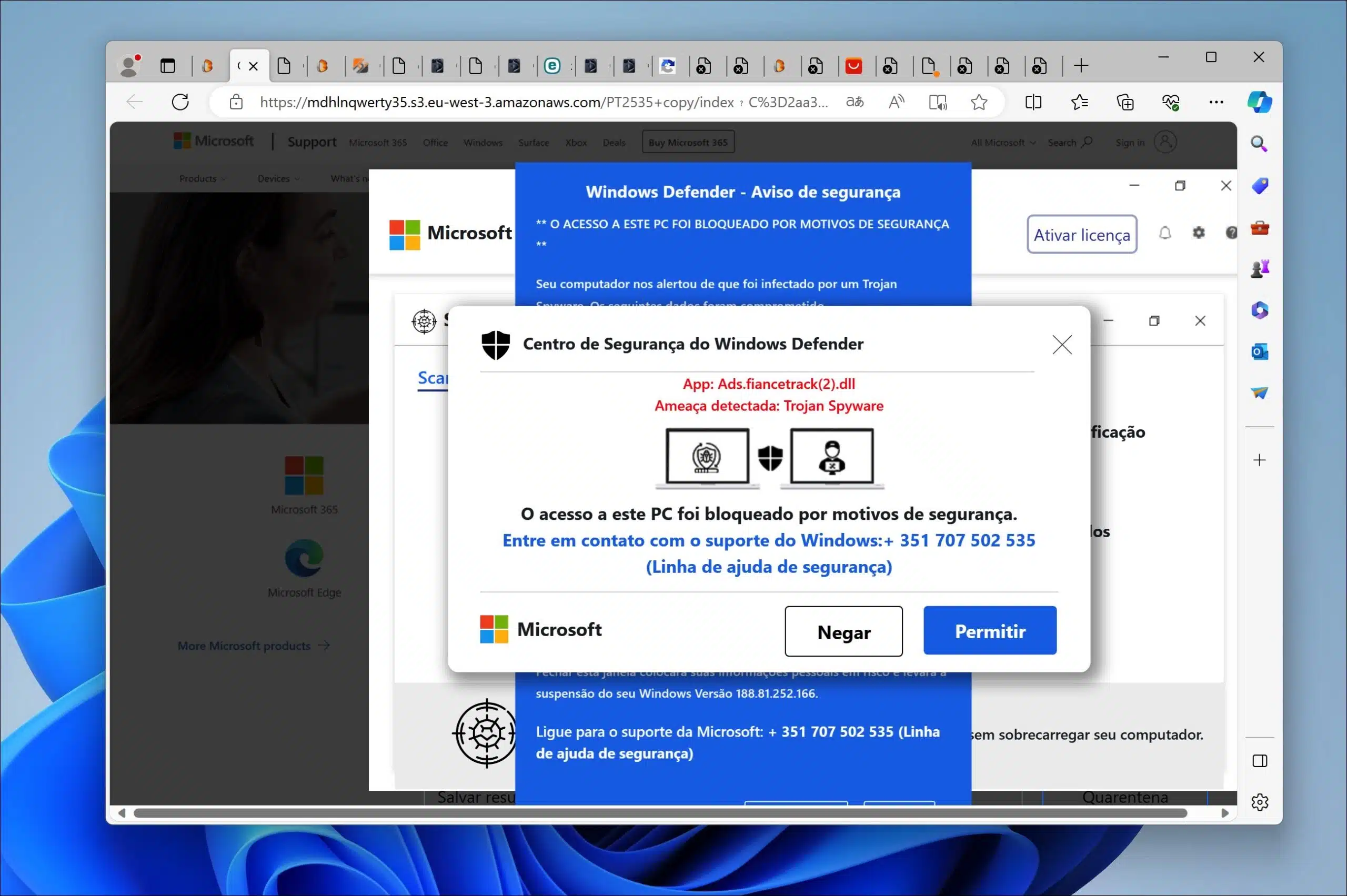This screenshot has width=1347, height=896.
Task: Follow the More Microsoft products link
Action: [253, 646]
